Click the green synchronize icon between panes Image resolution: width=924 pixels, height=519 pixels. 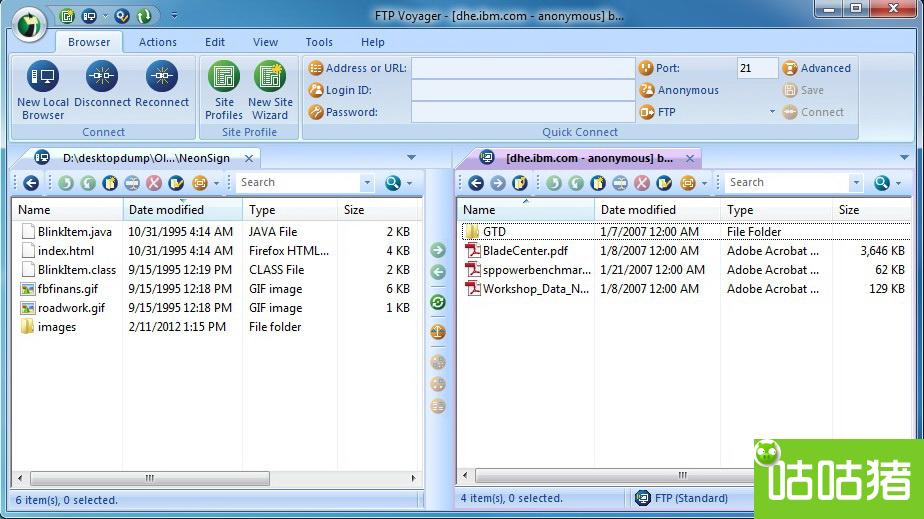tap(438, 303)
